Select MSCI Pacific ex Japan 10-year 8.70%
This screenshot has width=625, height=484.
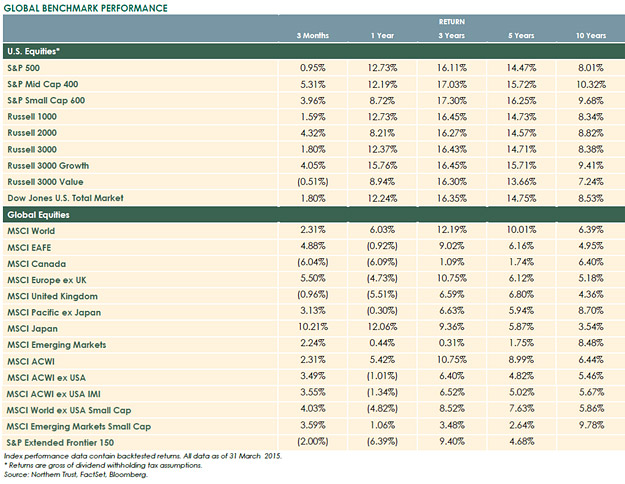(x=591, y=311)
